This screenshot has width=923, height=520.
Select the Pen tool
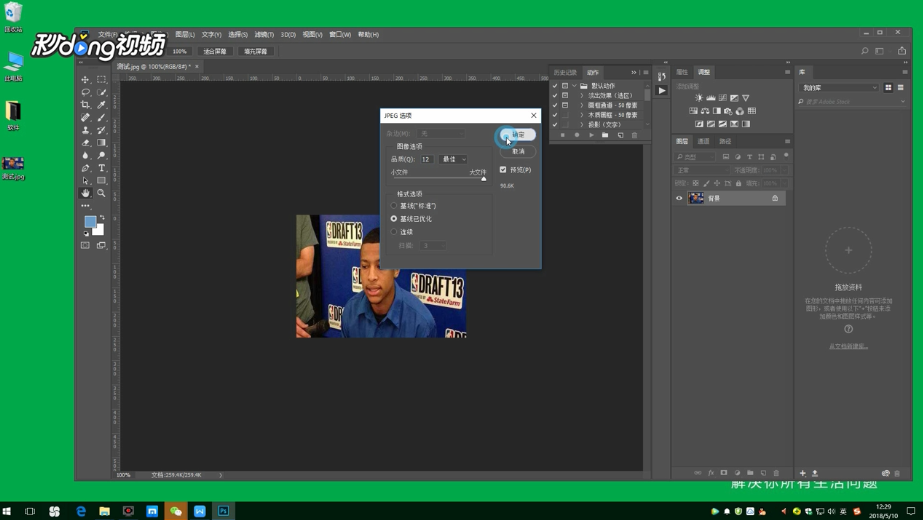point(85,168)
